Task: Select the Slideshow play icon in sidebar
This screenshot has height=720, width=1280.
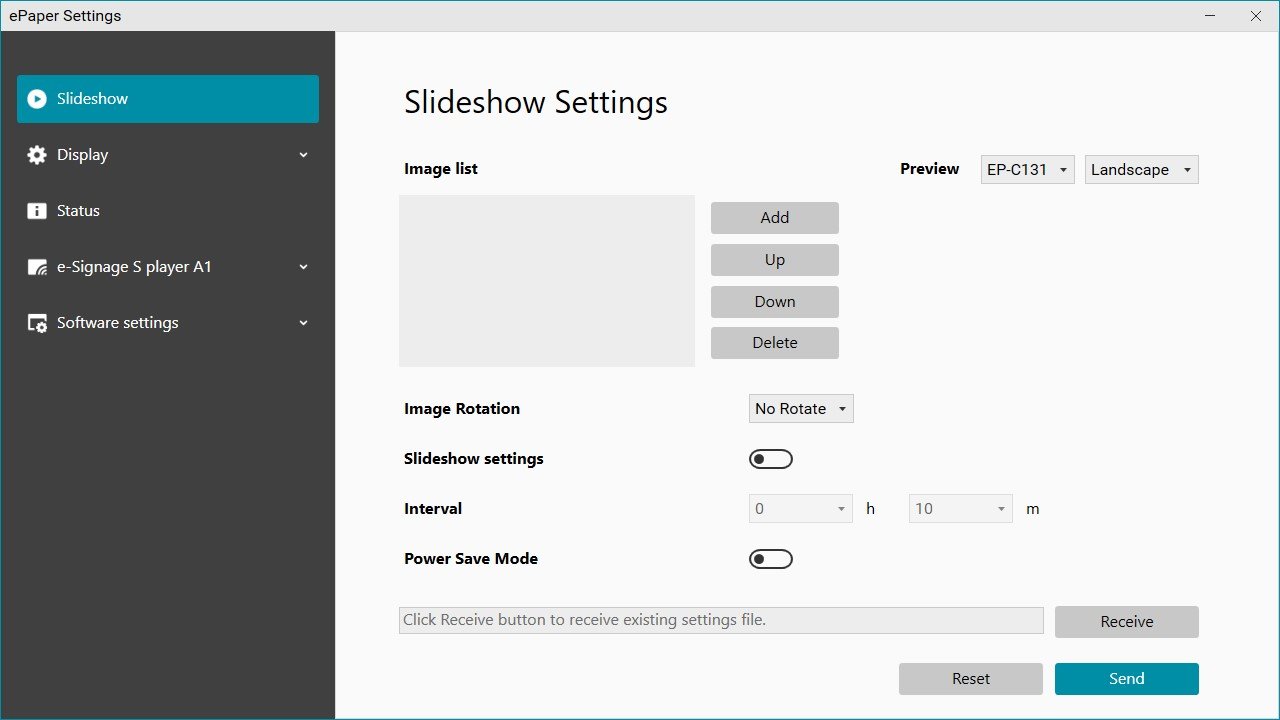Action: 37,98
